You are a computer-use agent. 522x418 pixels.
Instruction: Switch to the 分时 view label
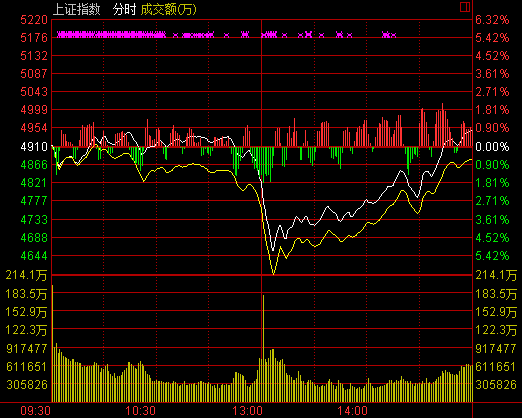[124, 9]
